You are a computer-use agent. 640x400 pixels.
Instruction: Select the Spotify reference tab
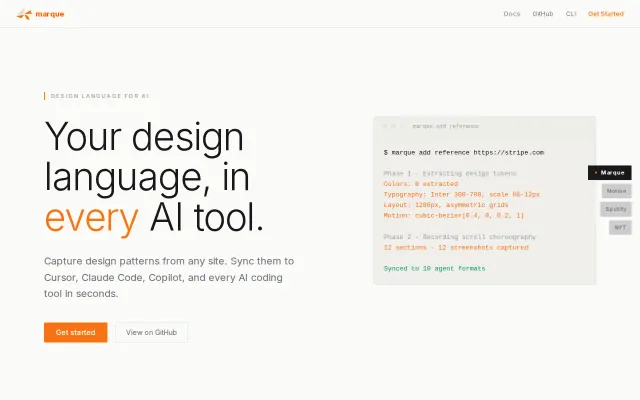pyautogui.click(x=616, y=209)
